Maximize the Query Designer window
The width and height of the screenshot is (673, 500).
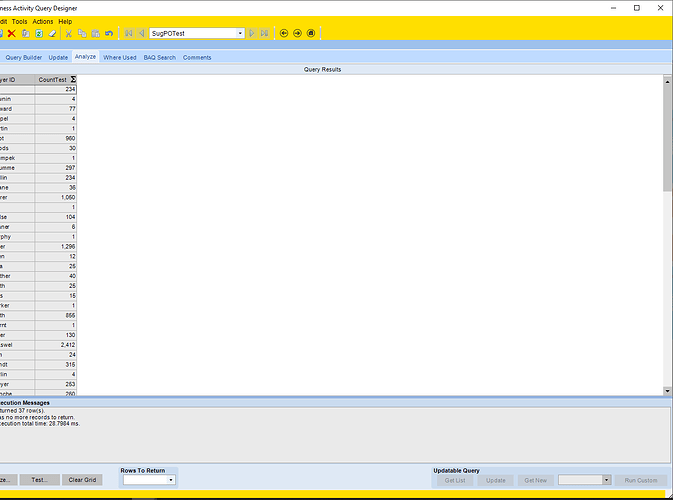[637, 8]
